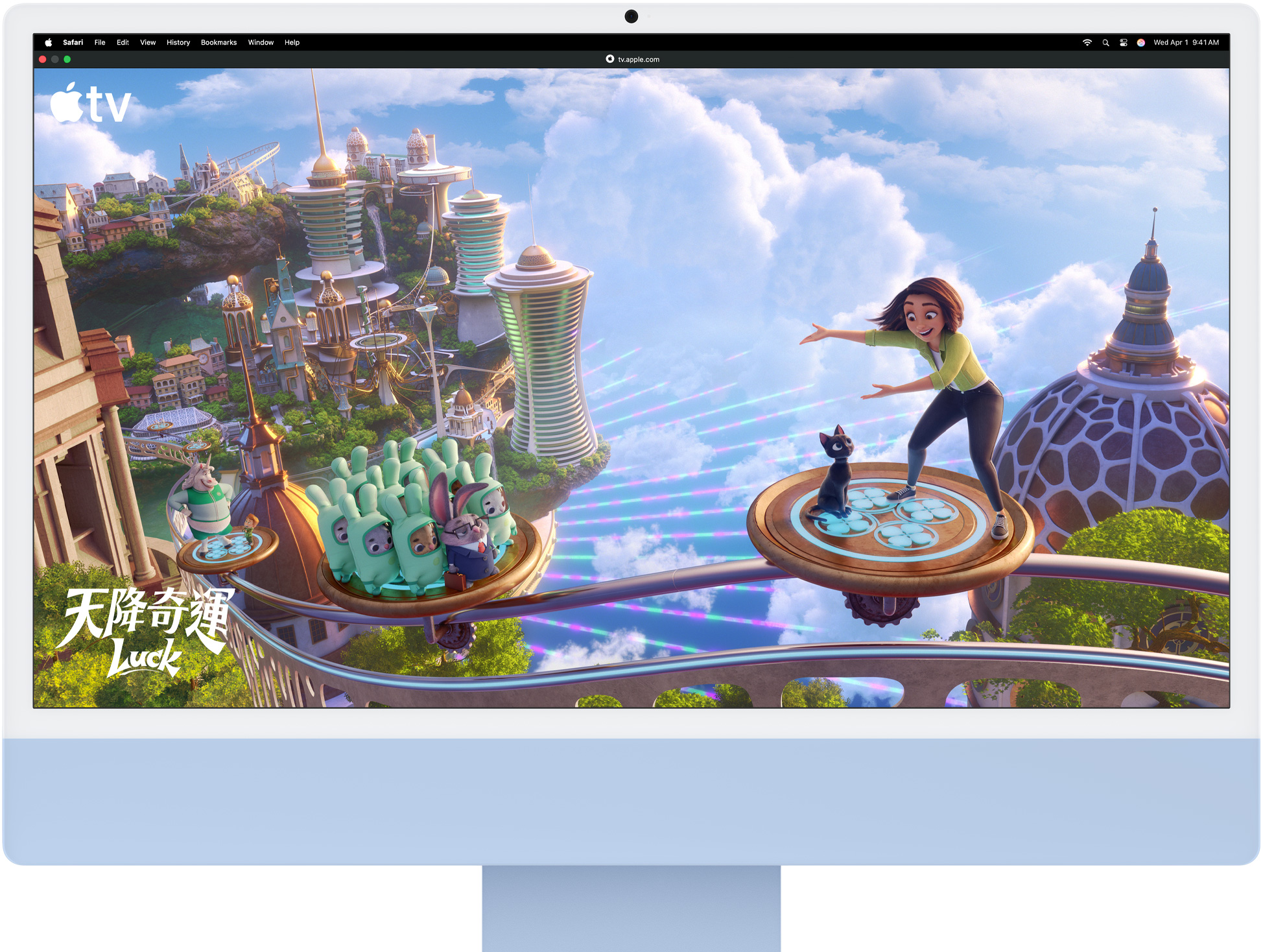The height and width of the screenshot is (952, 1263).
Task: Open the Bookmarks menu
Action: (218, 43)
